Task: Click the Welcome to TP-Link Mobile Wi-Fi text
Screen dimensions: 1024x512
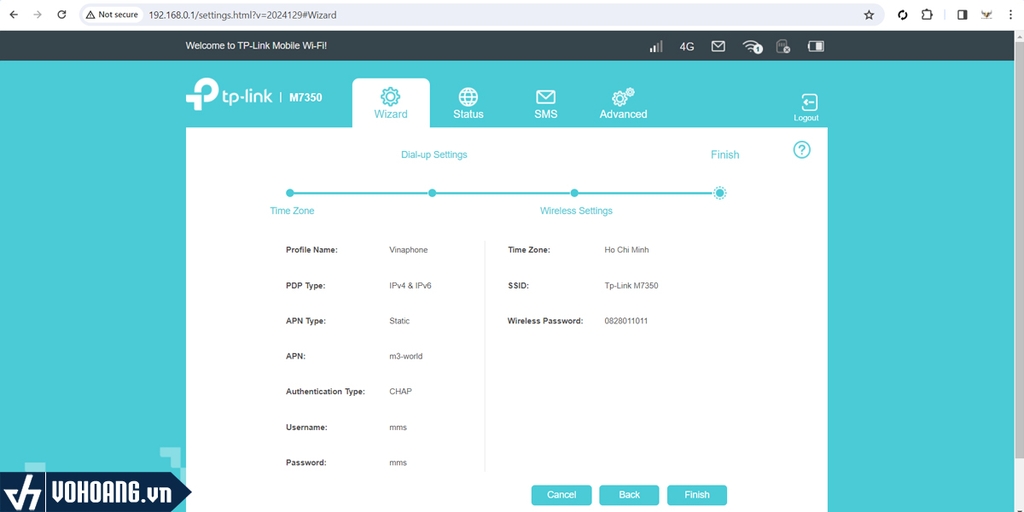Action: 256,46
